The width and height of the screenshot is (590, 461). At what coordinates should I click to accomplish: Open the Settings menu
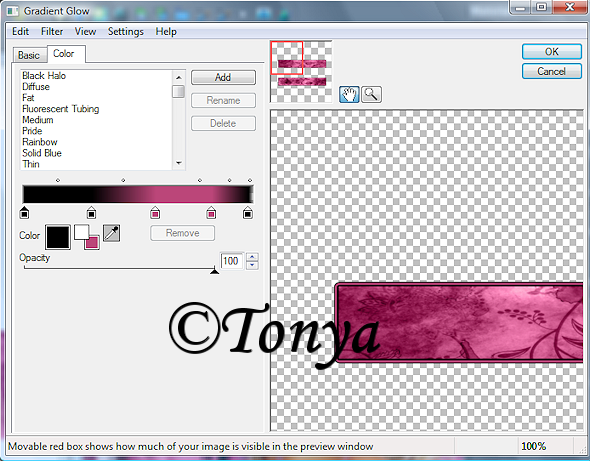126,32
